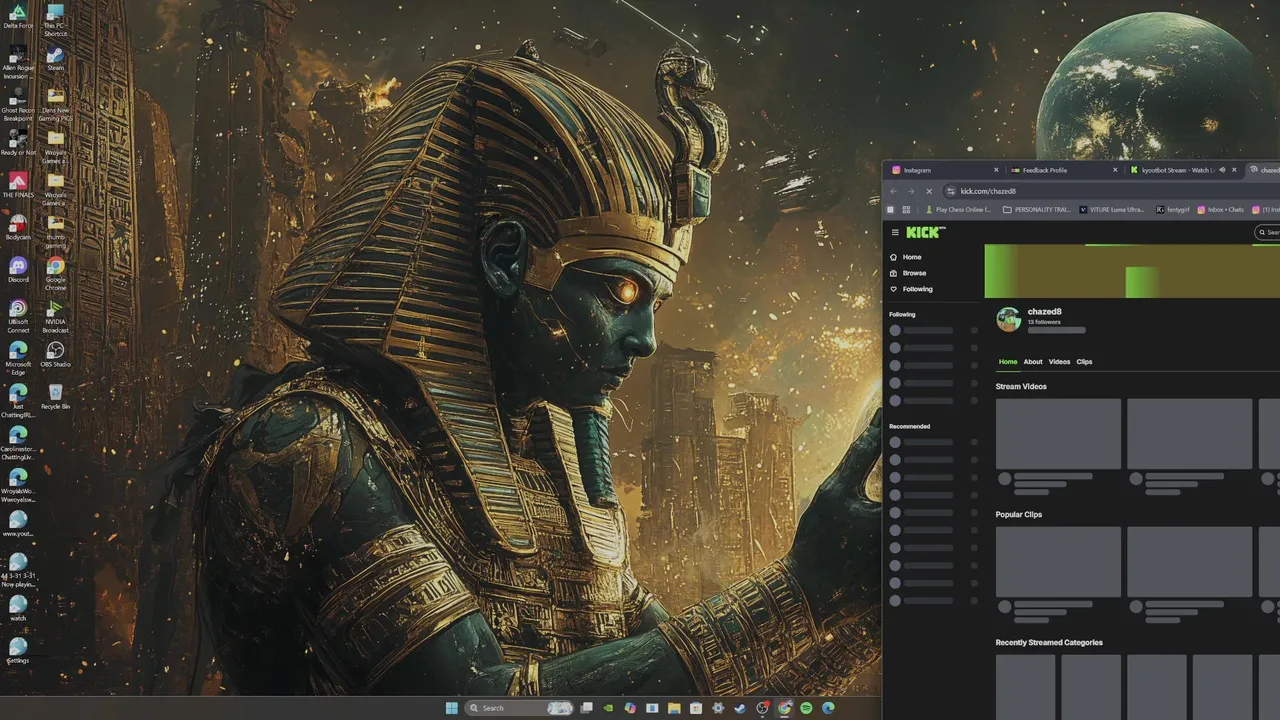Click the chazed8 channel avatar

(1009, 319)
